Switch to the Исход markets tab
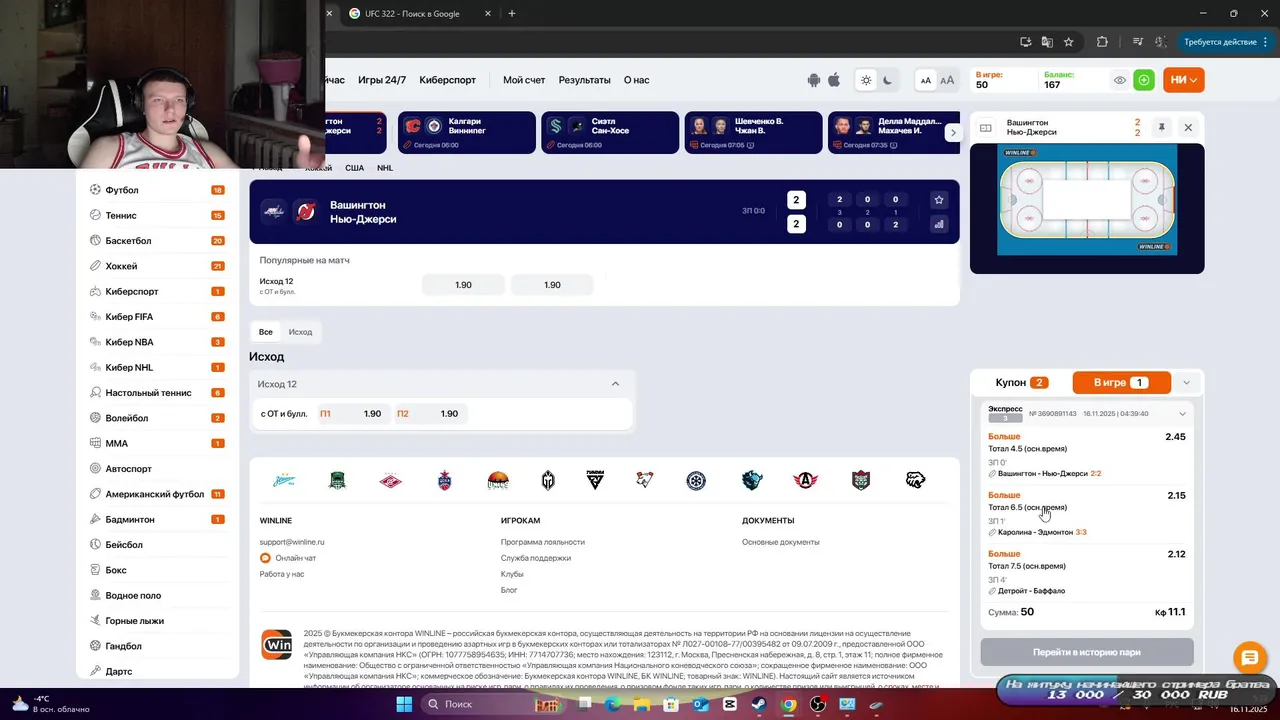Viewport: 1280px width, 720px height. point(300,332)
